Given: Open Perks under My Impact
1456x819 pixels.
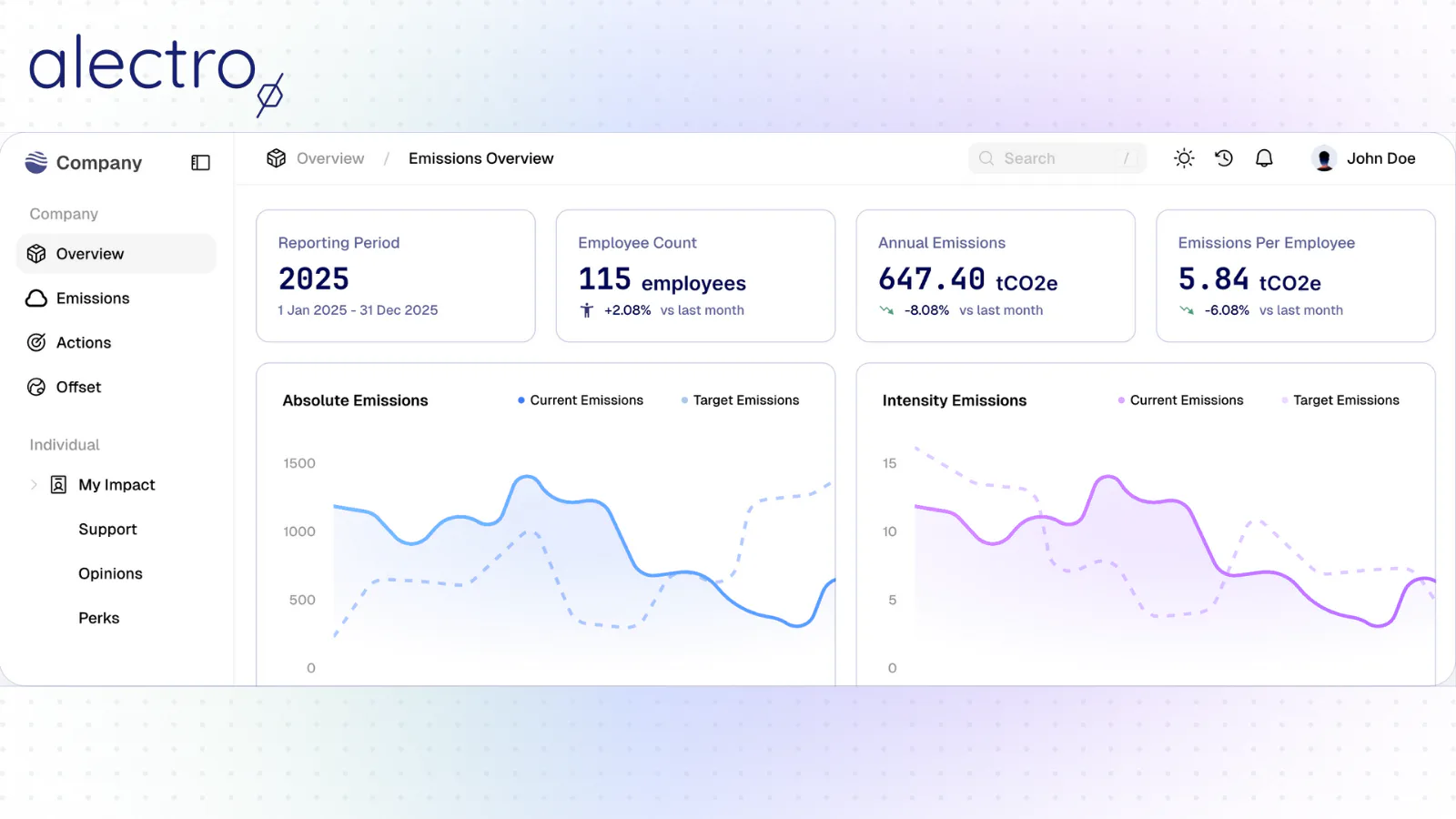Looking at the screenshot, I should pyautogui.click(x=98, y=618).
